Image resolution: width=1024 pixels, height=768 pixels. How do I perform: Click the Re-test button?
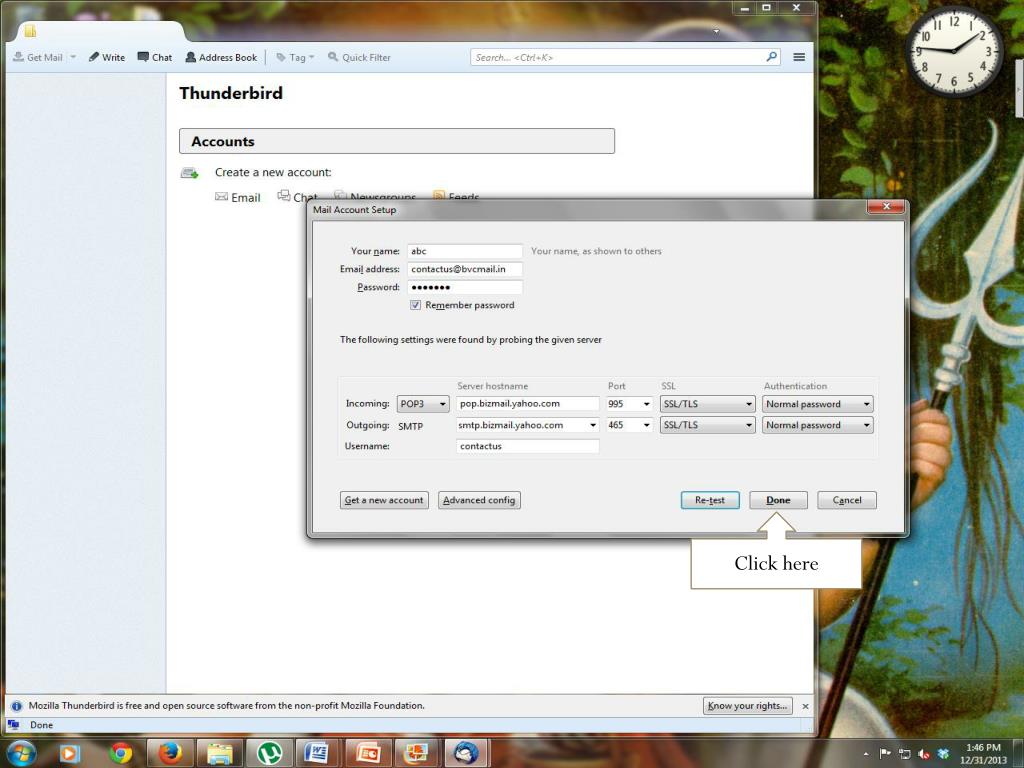(710, 500)
